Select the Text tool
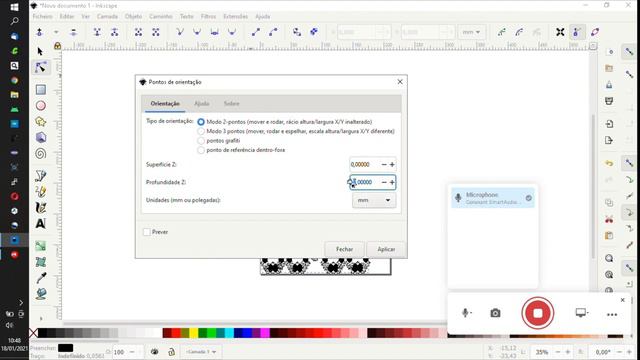This screenshot has width=640, height=360. pos(40,223)
